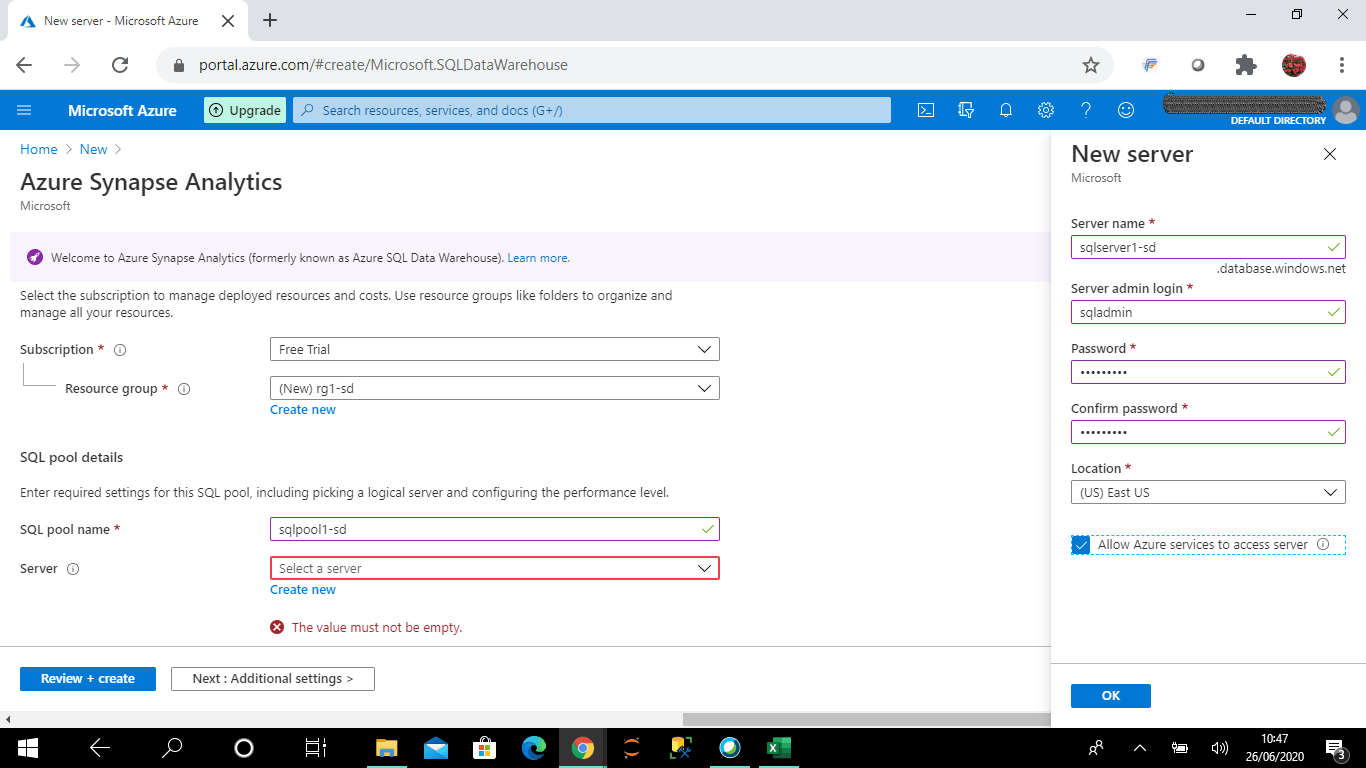Open the Select a server dropdown
The height and width of the screenshot is (768, 1366).
coord(494,568)
